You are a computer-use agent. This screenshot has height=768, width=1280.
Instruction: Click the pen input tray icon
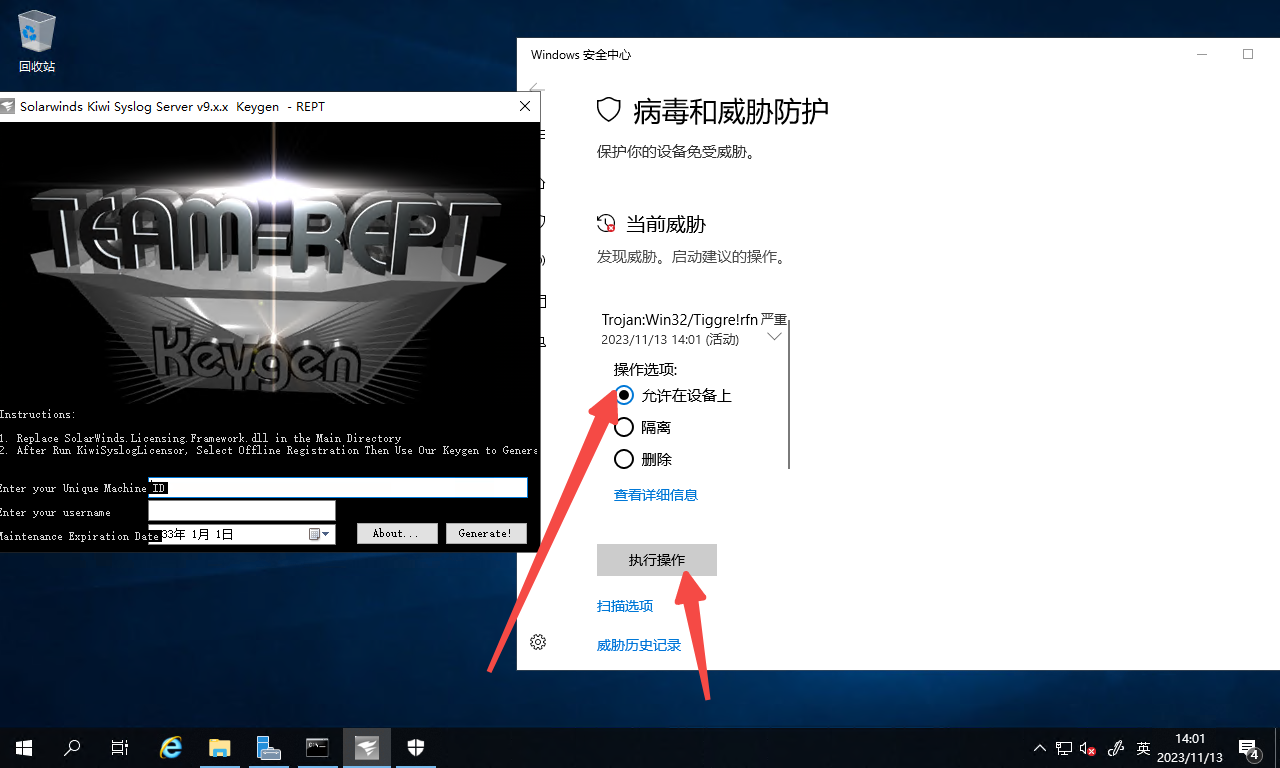[x=1117, y=748]
